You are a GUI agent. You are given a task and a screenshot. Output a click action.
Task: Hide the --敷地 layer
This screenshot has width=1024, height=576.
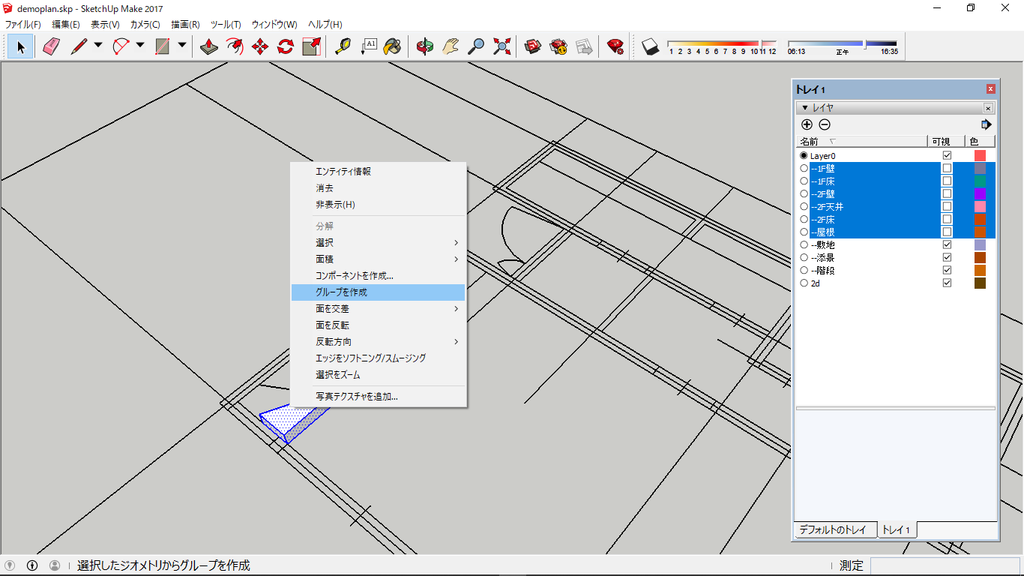(x=947, y=245)
